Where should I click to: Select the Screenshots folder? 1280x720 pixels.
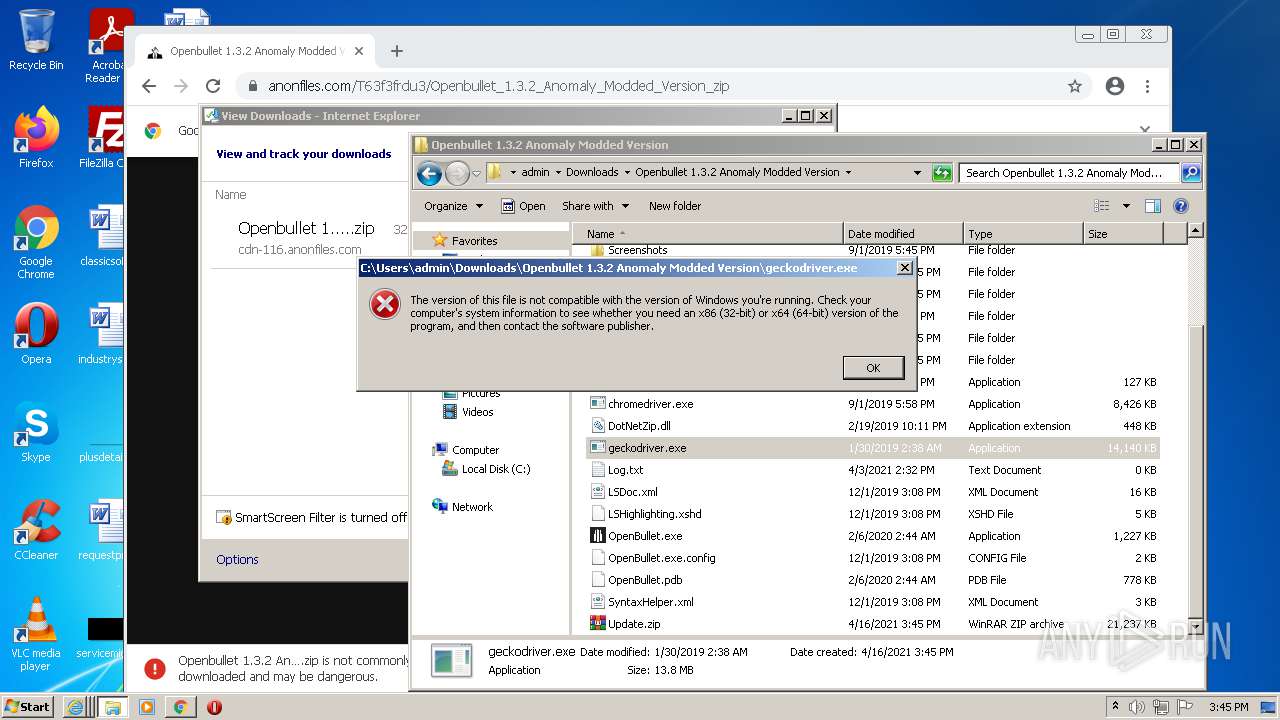637,250
